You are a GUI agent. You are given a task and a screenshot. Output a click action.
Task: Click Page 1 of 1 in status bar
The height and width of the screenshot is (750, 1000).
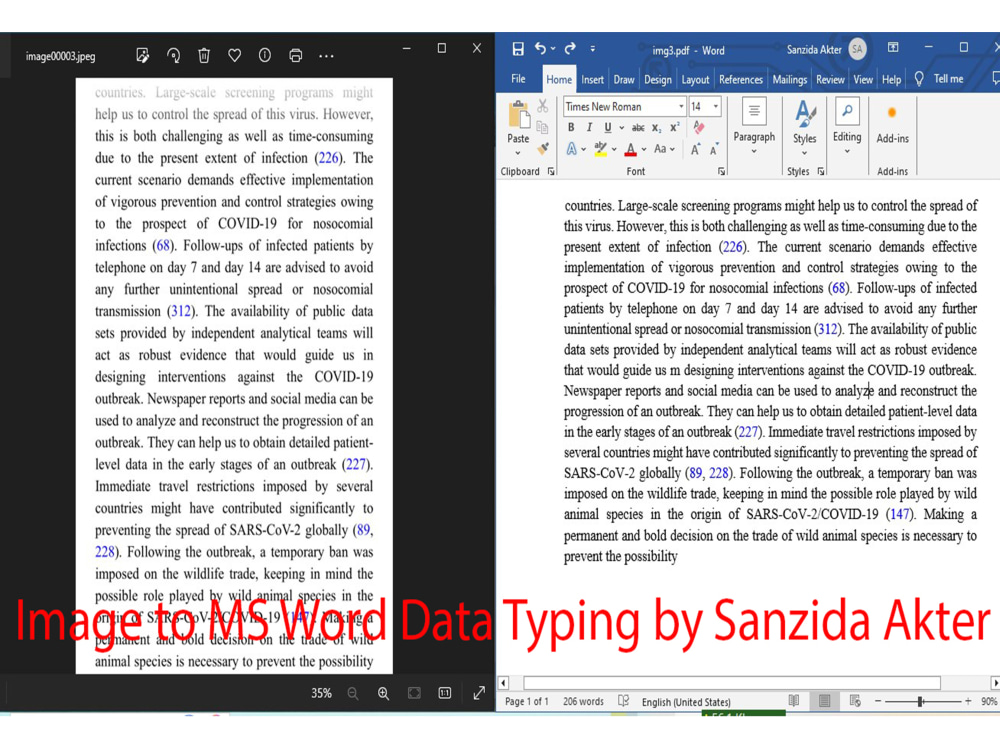pos(527,702)
